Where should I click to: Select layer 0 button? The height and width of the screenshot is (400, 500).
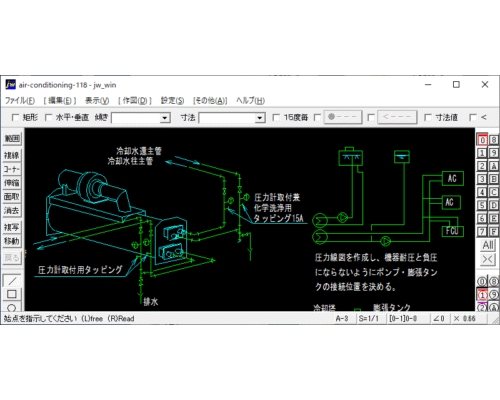(482, 140)
